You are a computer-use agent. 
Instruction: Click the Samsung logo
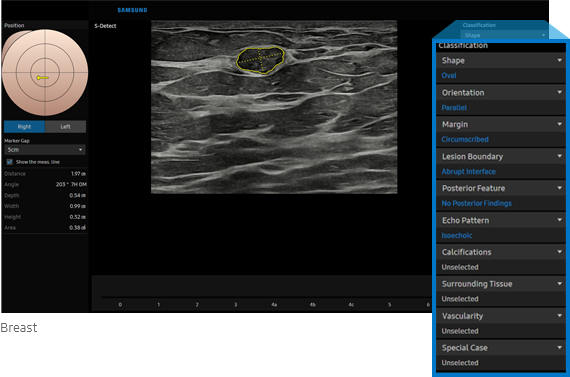click(x=132, y=10)
